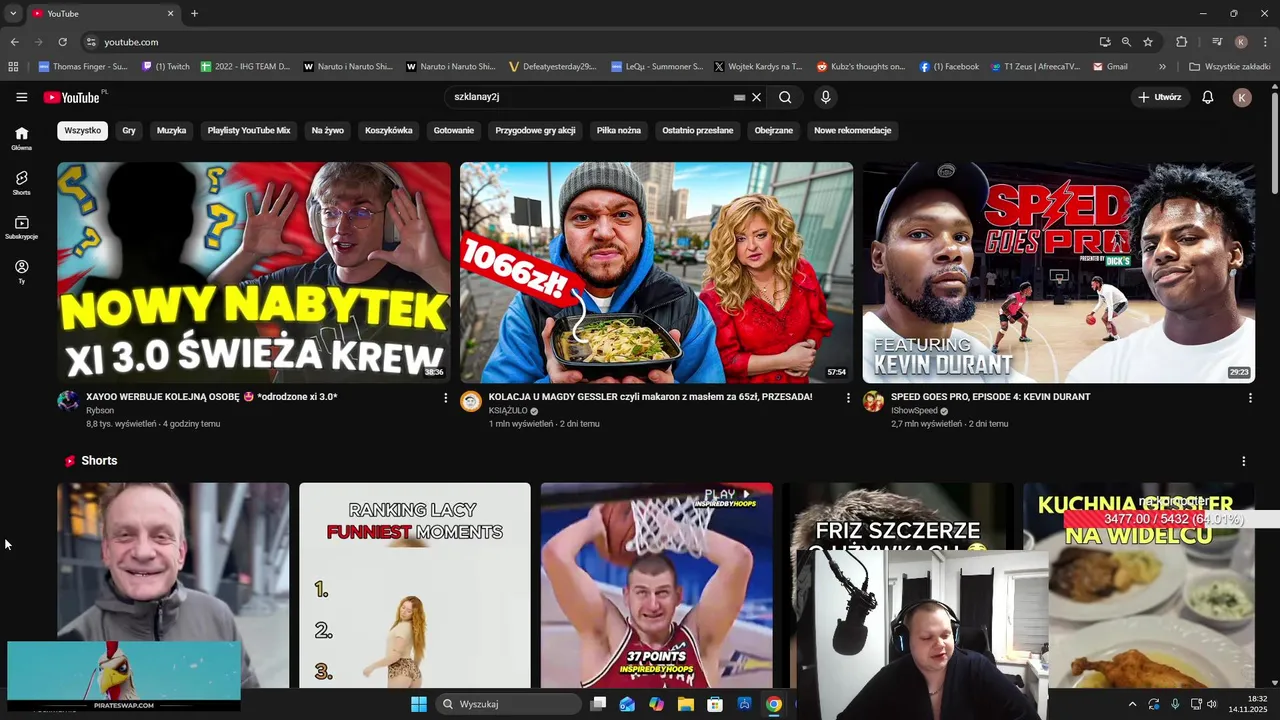
Task: Open the Gmail bookmark
Action: pyautogui.click(x=1110, y=67)
